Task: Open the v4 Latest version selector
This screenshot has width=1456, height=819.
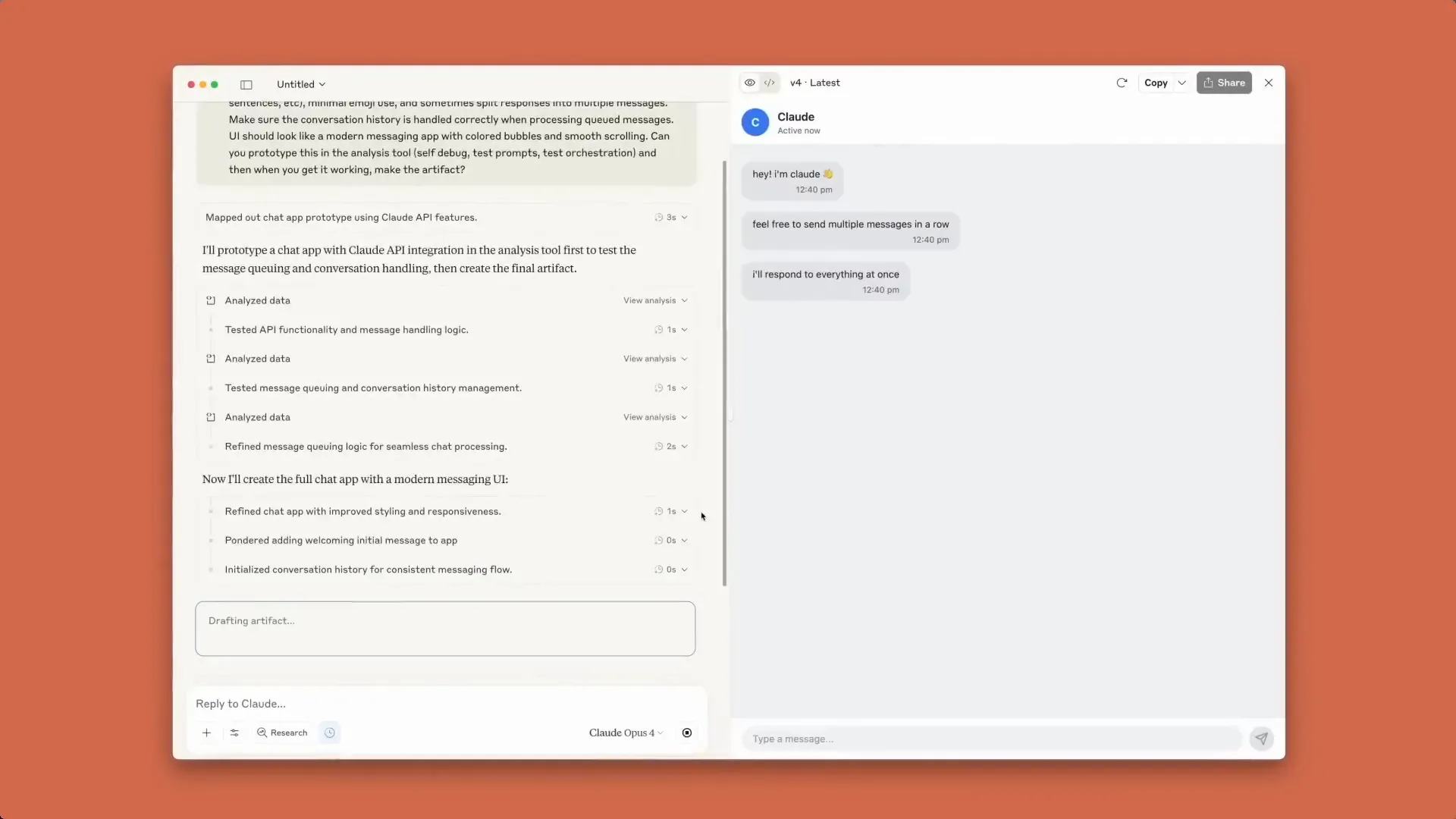Action: pyautogui.click(x=815, y=83)
